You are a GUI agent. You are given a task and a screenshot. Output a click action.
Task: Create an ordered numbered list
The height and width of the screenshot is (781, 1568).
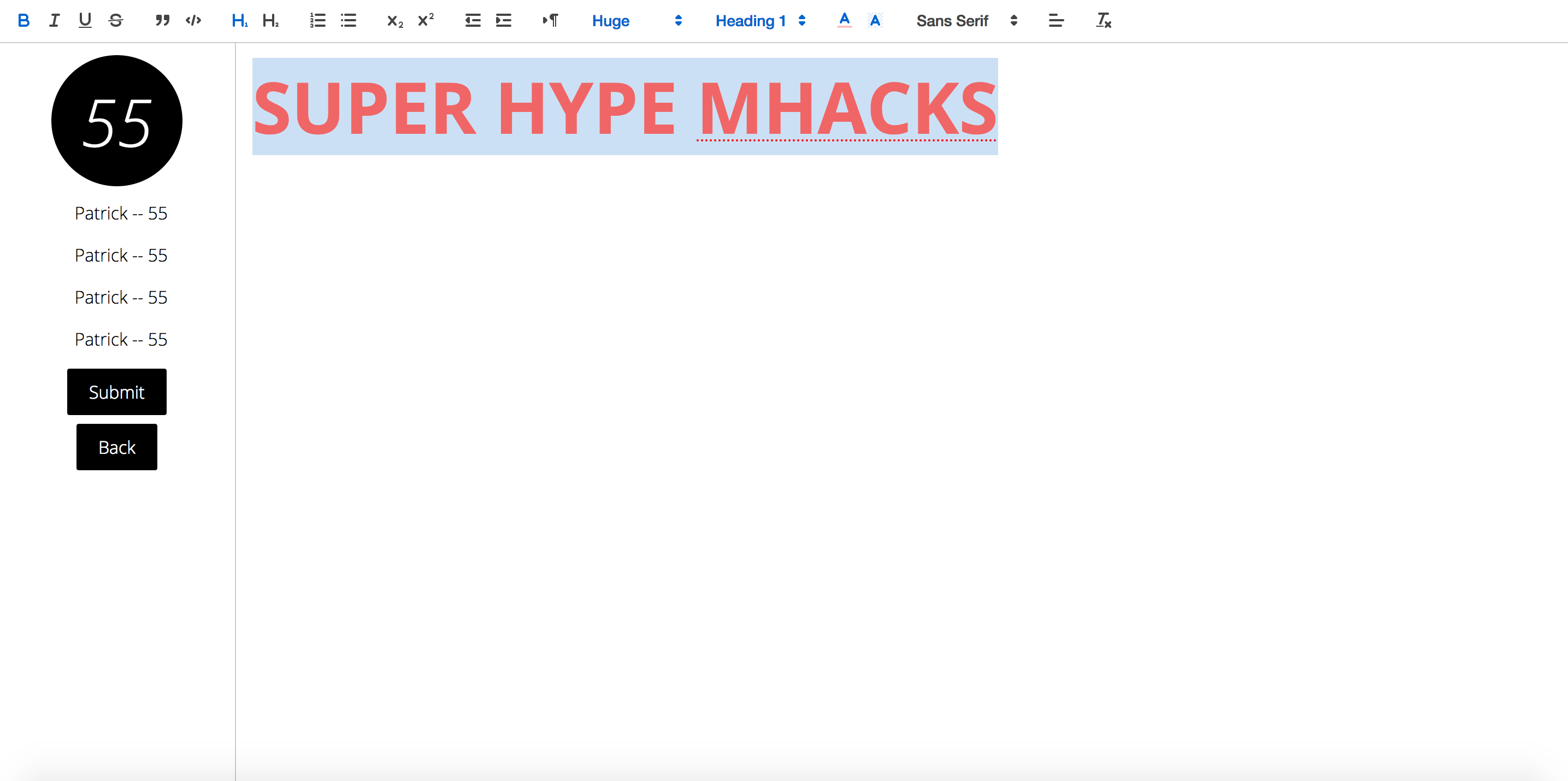pyautogui.click(x=317, y=21)
